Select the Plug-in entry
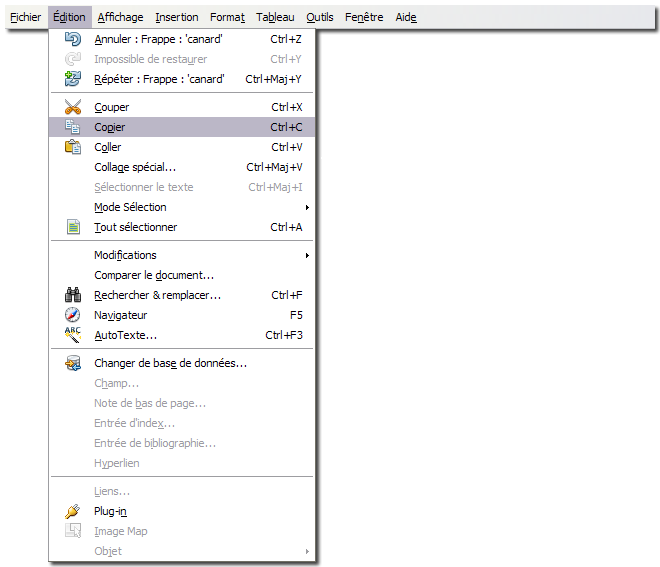The height and width of the screenshot is (567, 660). click(182, 511)
